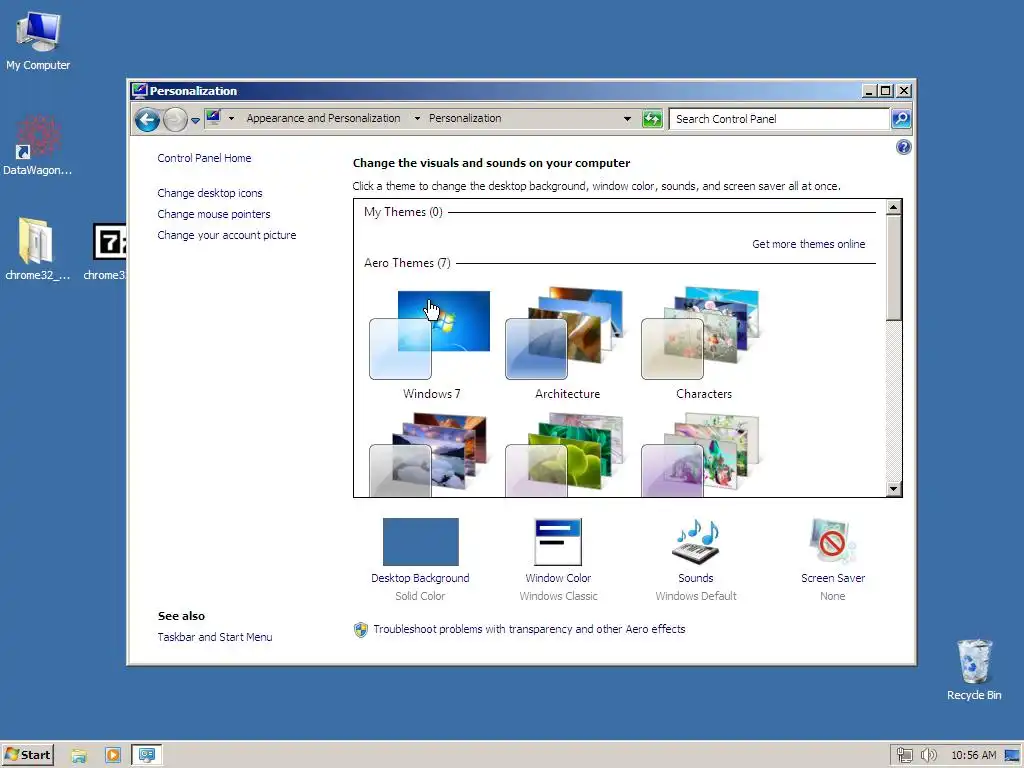
Task: Open Troubleshoot problems with transparency link
Action: (529, 630)
